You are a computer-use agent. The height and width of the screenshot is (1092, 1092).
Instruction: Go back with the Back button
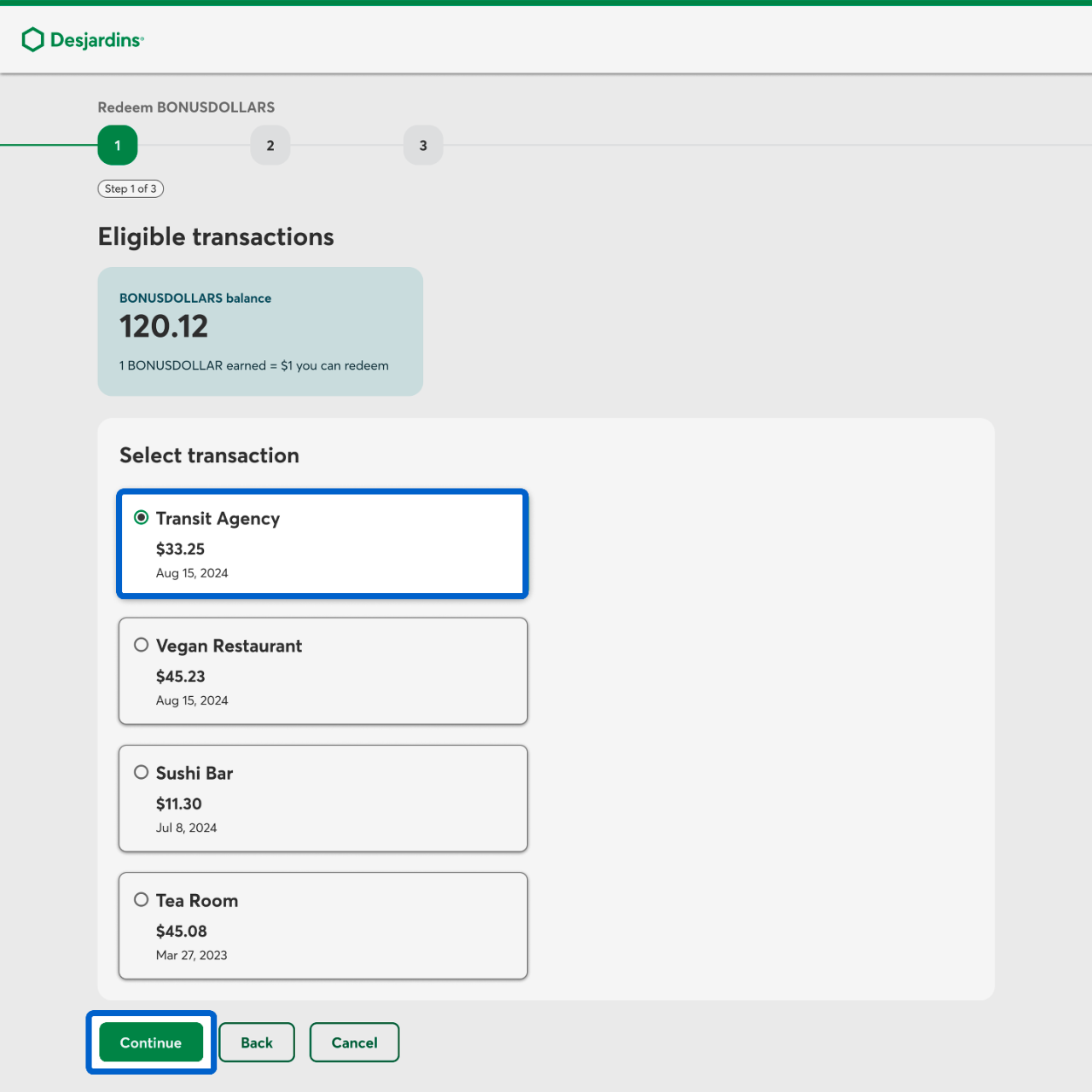click(x=257, y=1043)
